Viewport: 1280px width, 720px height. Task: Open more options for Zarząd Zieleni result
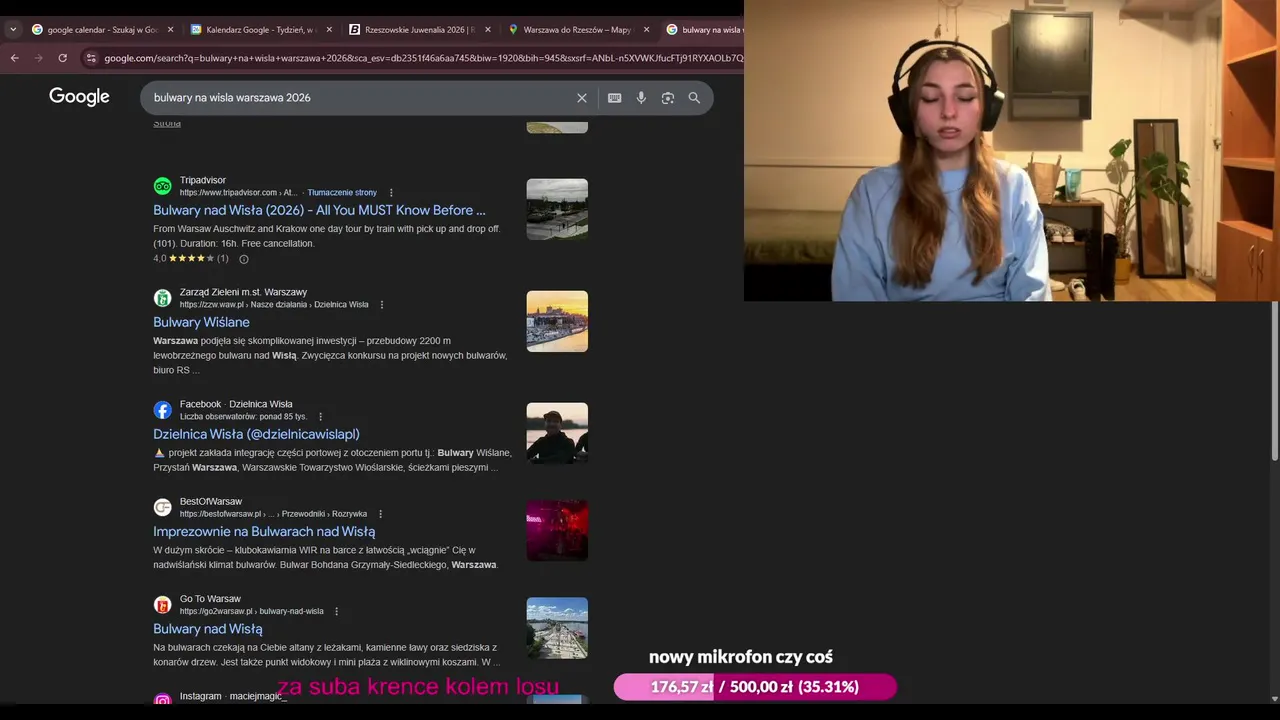tap(381, 305)
